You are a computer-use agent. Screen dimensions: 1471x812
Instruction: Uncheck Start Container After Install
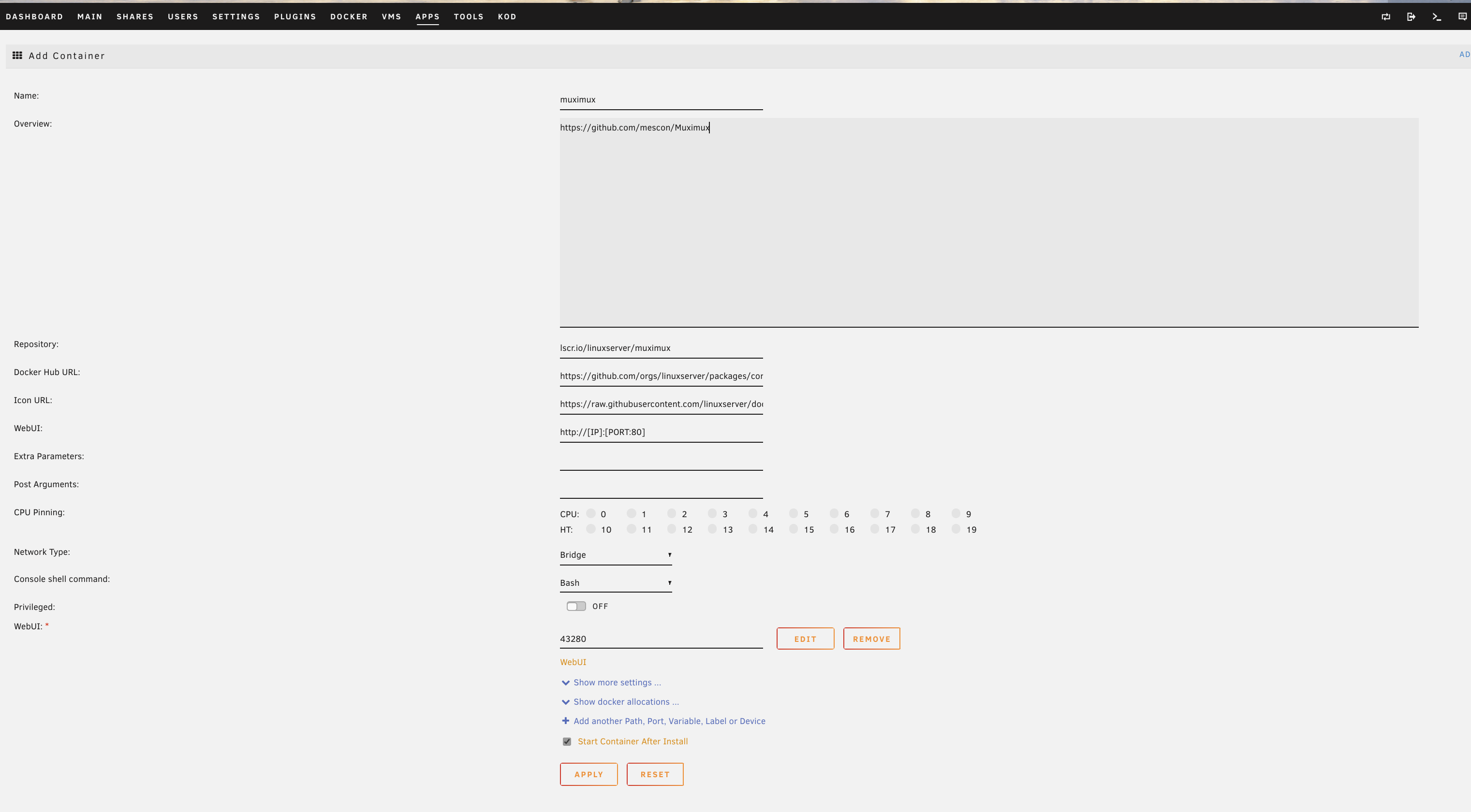566,741
